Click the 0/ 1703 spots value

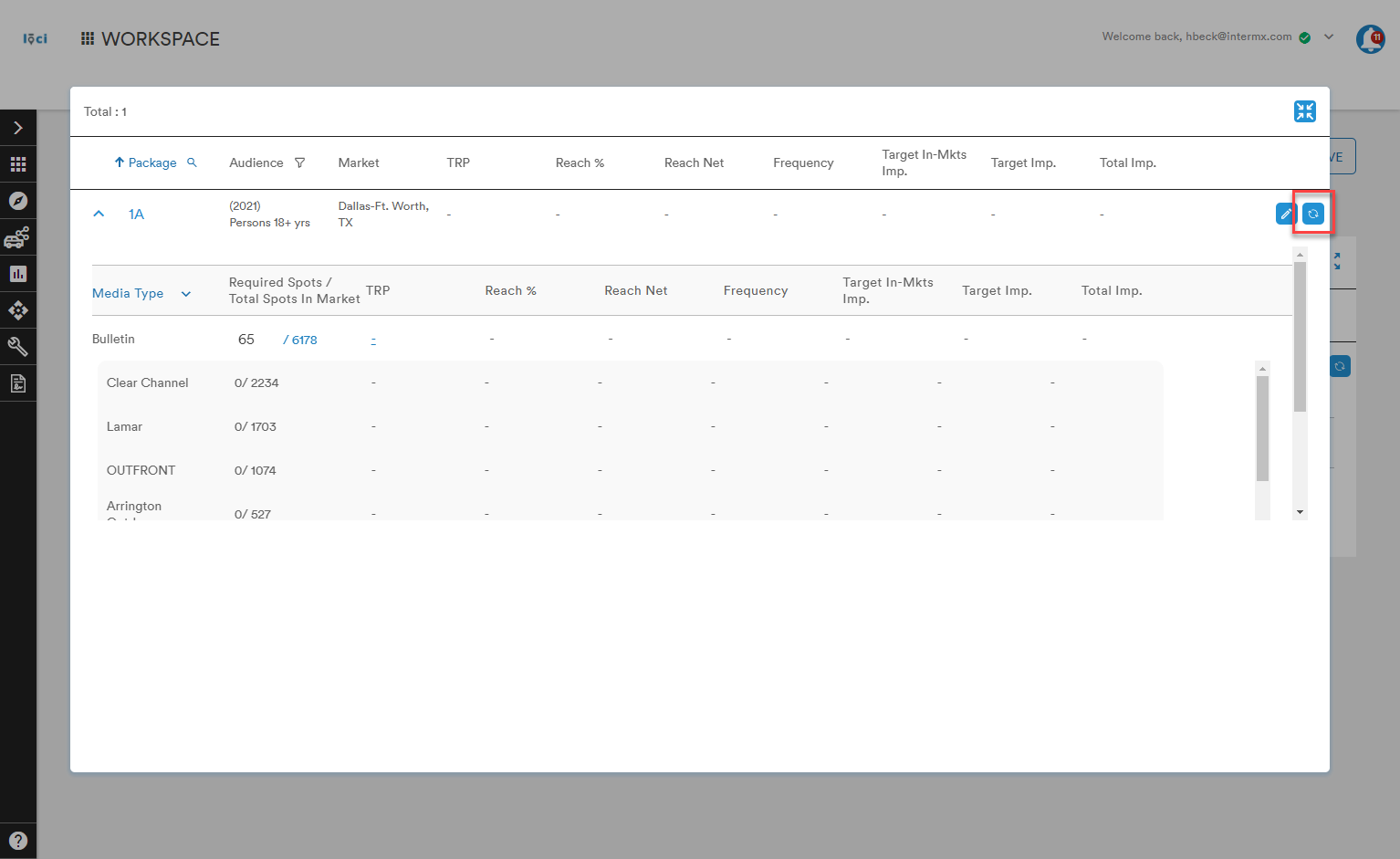click(x=256, y=426)
